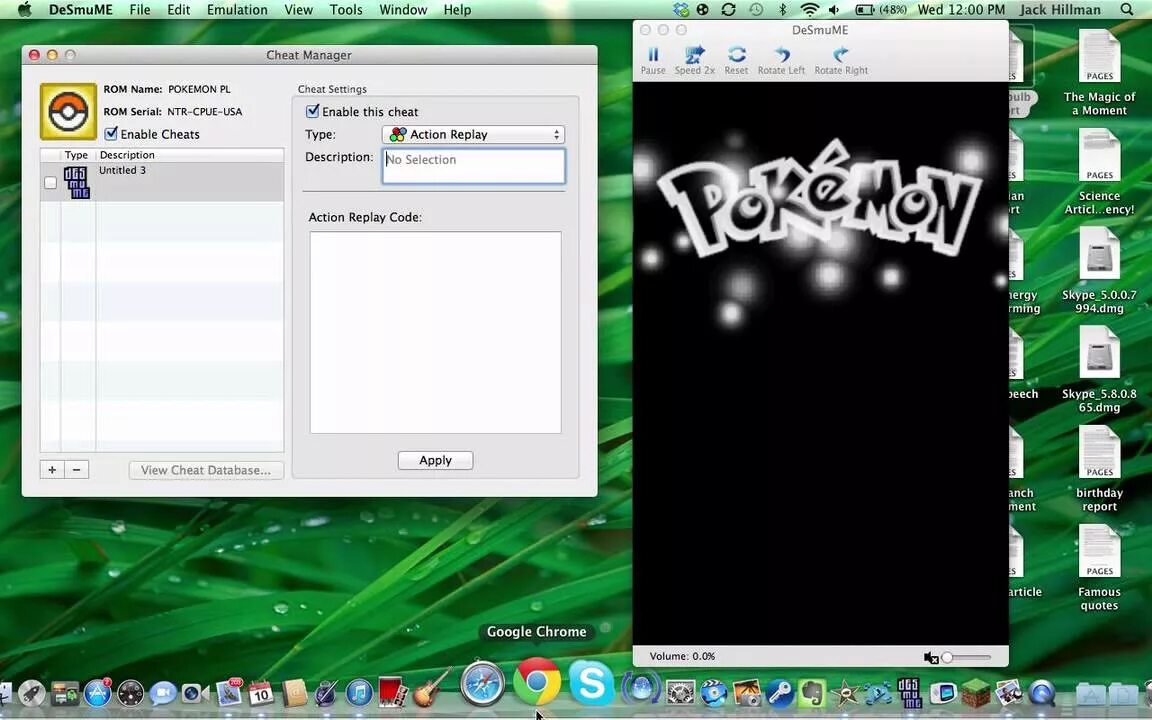Open Minecraft grass block icon in dock
The width and height of the screenshot is (1152, 720).
[x=976, y=693]
